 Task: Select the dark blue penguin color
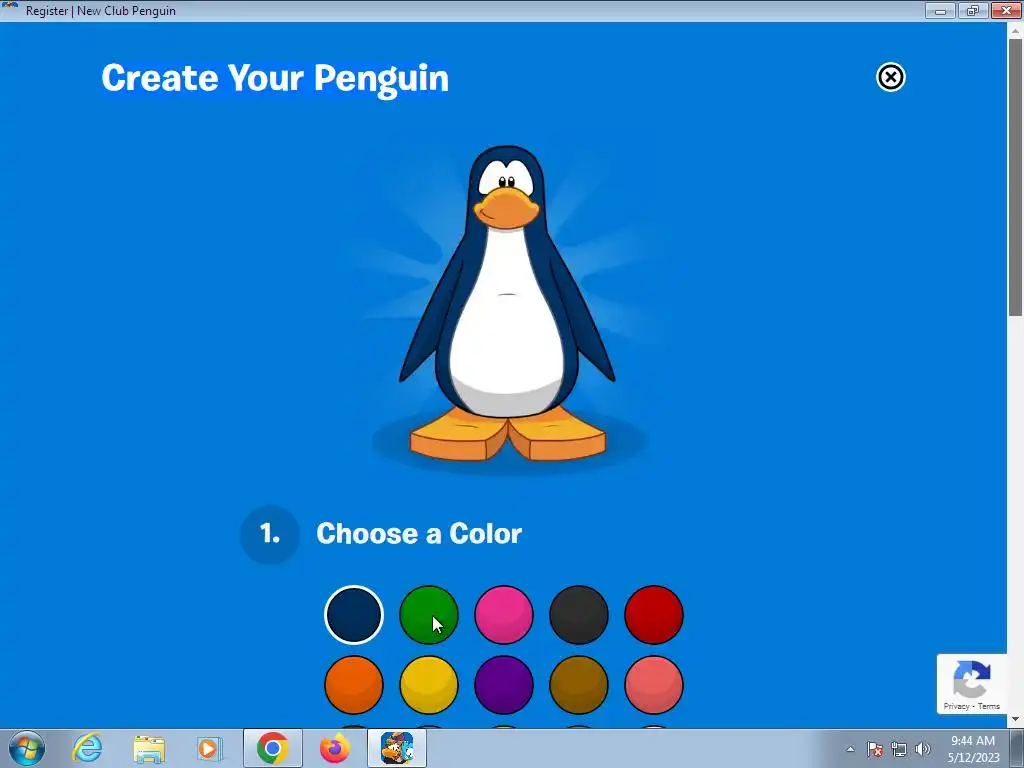click(x=353, y=615)
